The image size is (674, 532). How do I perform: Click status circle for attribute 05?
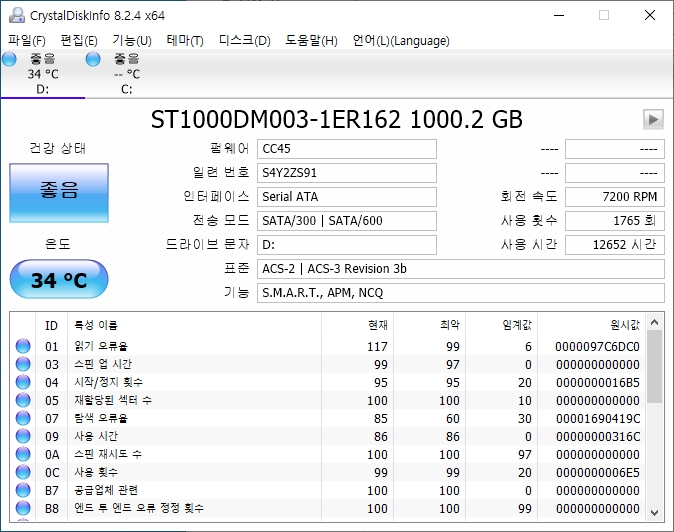coord(23,401)
